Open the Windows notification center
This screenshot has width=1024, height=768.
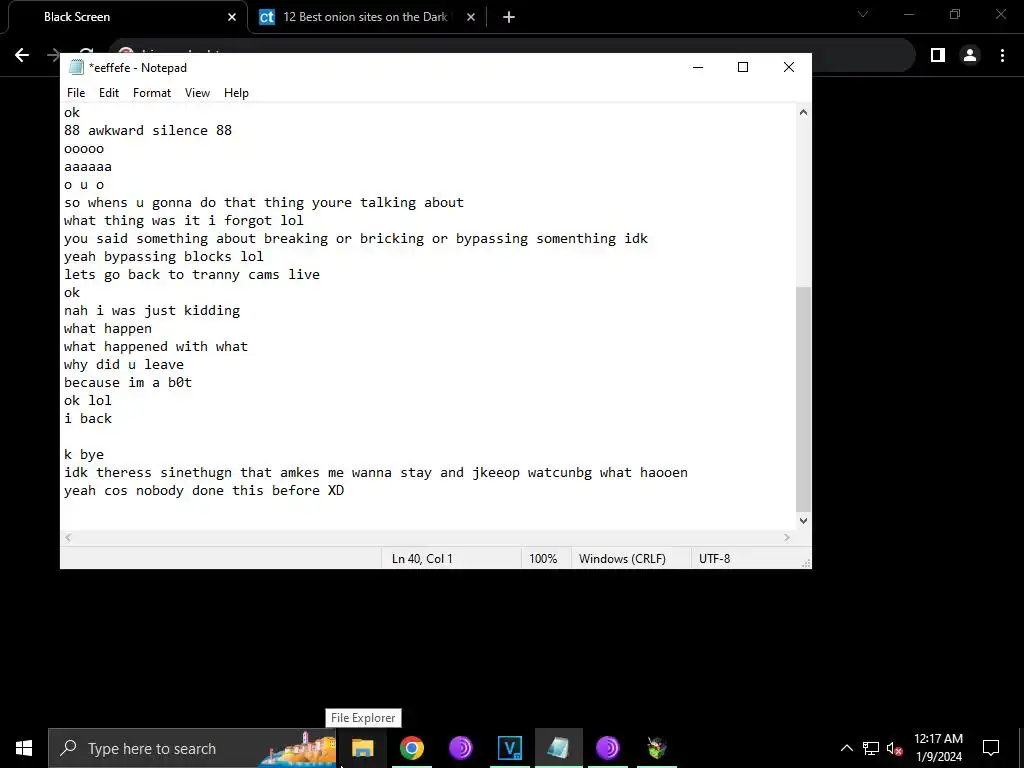[x=990, y=748]
